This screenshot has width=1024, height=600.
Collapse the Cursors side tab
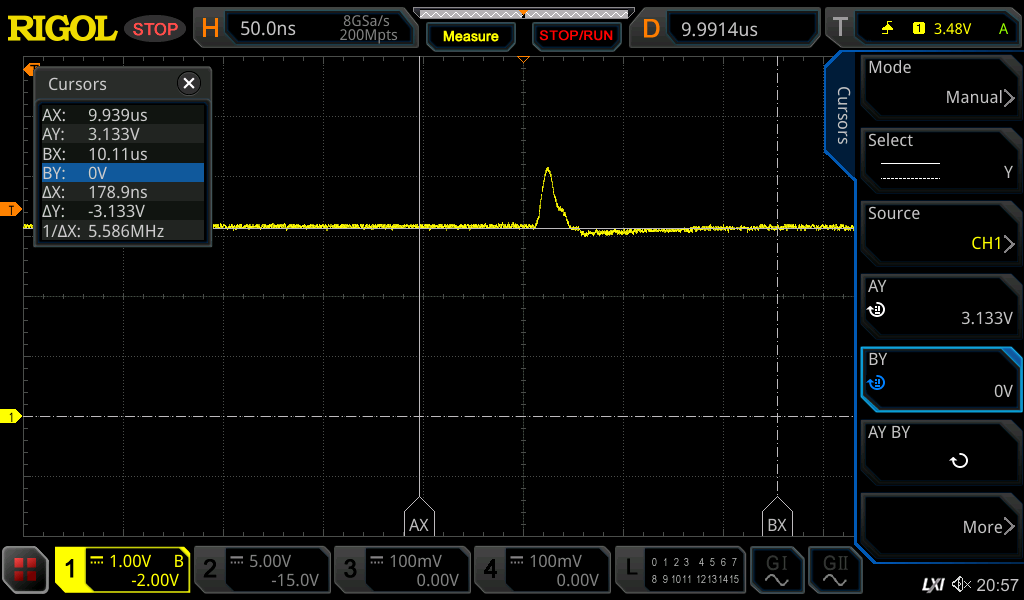(842, 115)
